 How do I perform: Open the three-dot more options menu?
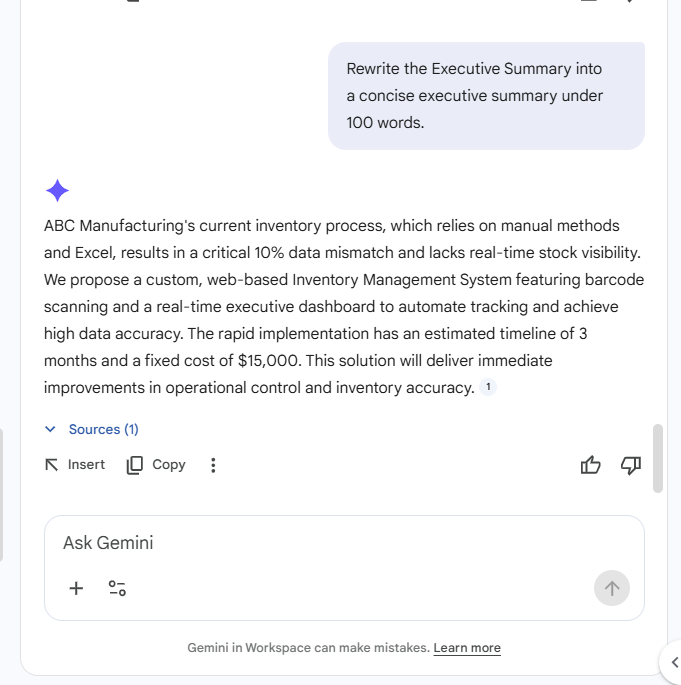[213, 465]
